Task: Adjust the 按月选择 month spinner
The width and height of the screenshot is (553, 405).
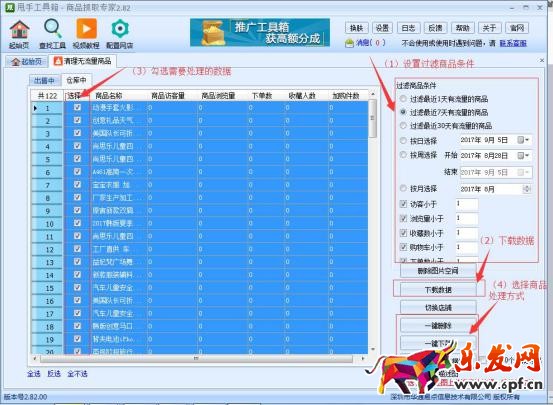Action: click(x=527, y=189)
